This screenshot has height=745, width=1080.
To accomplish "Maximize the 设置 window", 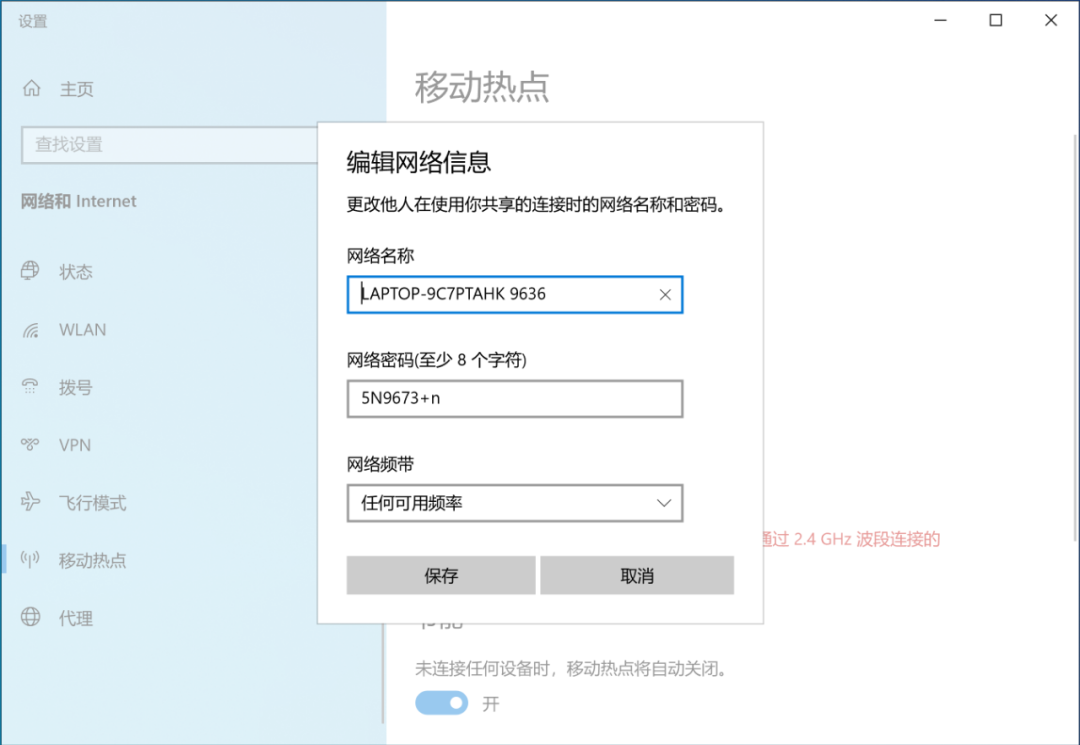I will coord(995,21).
